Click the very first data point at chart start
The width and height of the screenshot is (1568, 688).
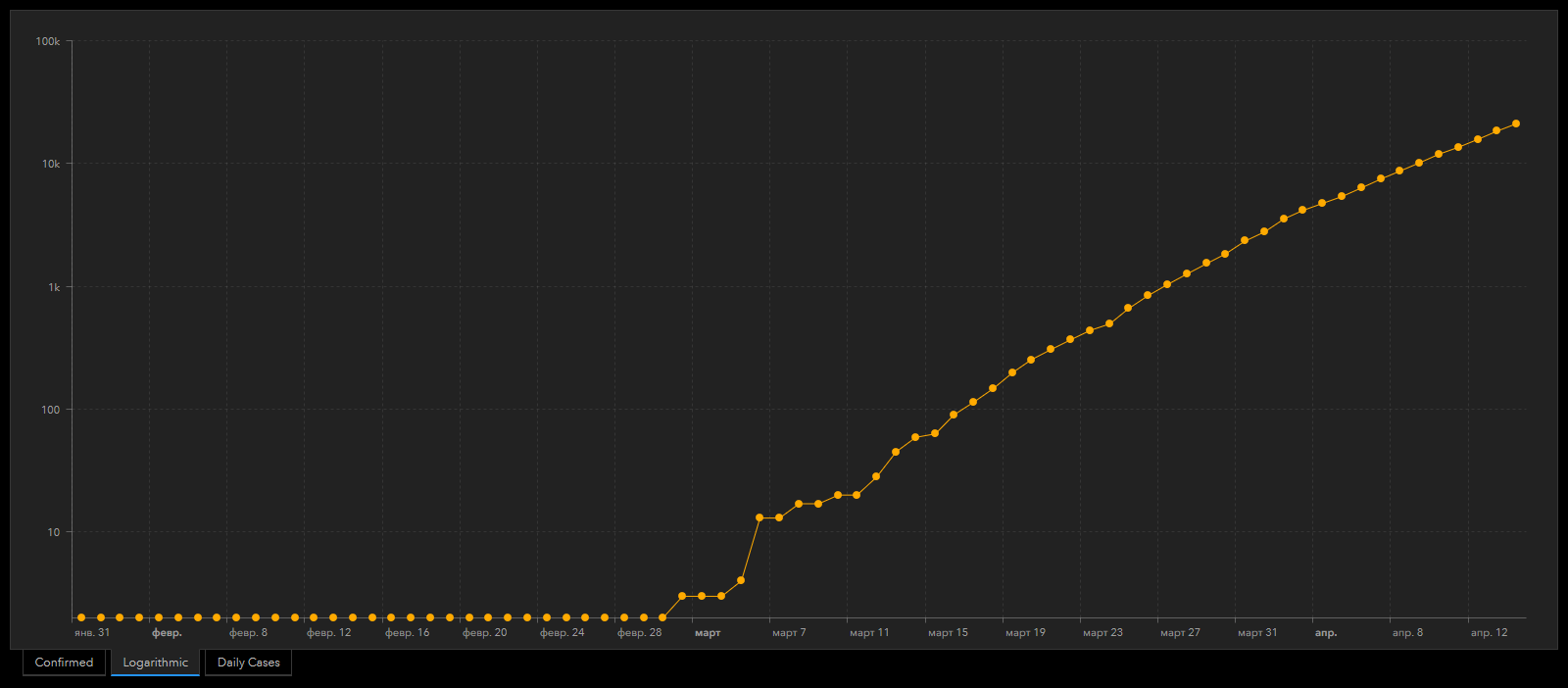click(81, 617)
